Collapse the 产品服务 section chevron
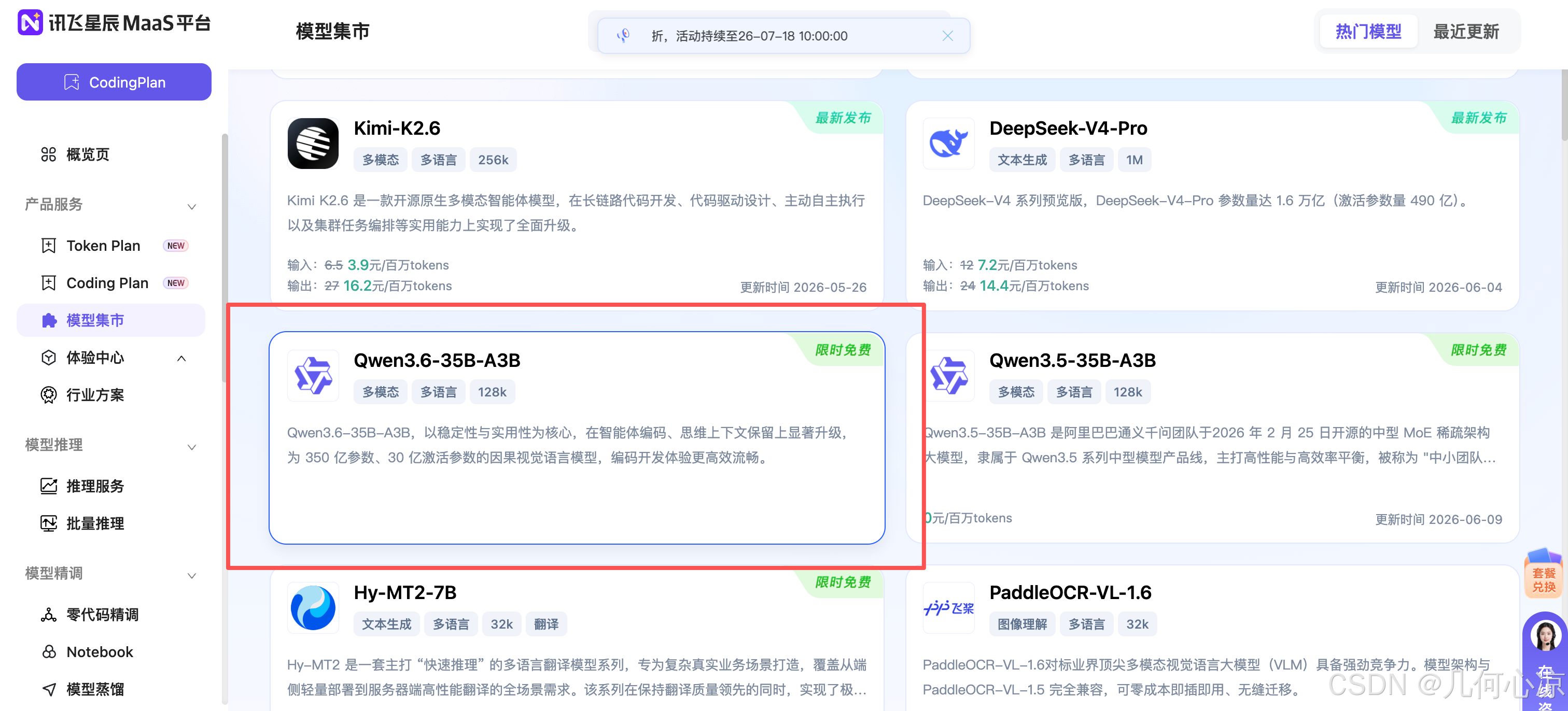The width and height of the screenshot is (1568, 711). tap(192, 206)
